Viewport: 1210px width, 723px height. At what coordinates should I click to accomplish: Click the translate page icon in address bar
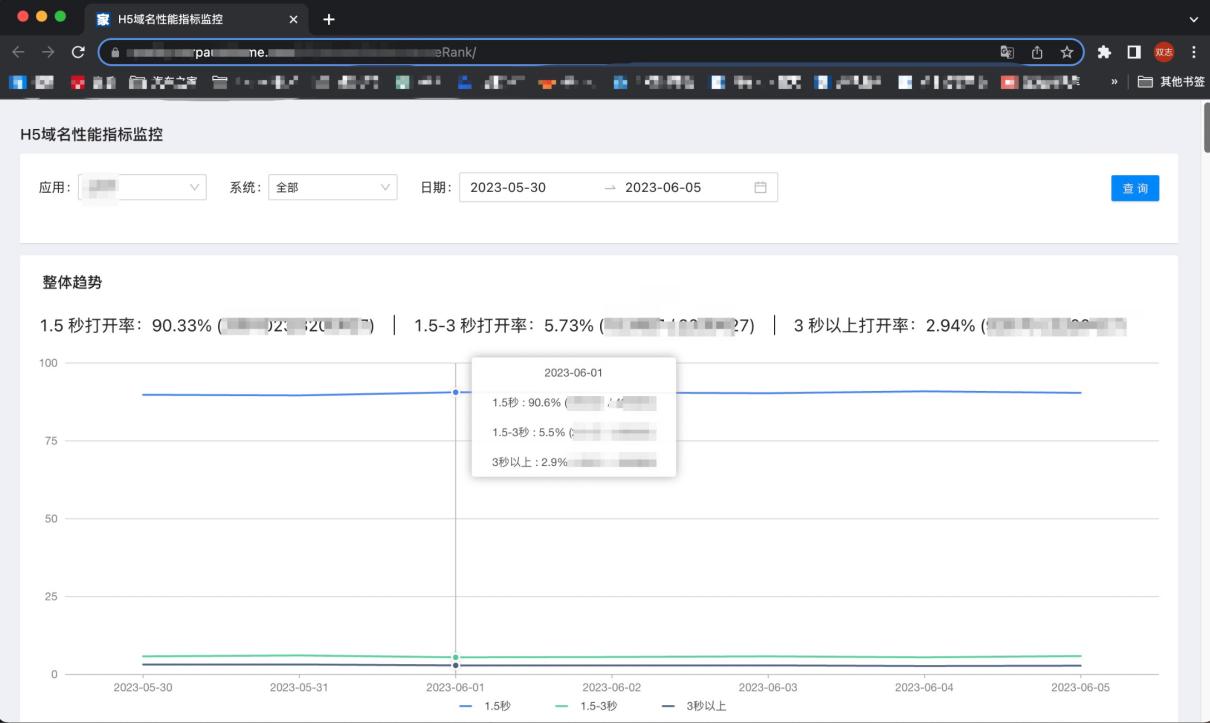1007,52
